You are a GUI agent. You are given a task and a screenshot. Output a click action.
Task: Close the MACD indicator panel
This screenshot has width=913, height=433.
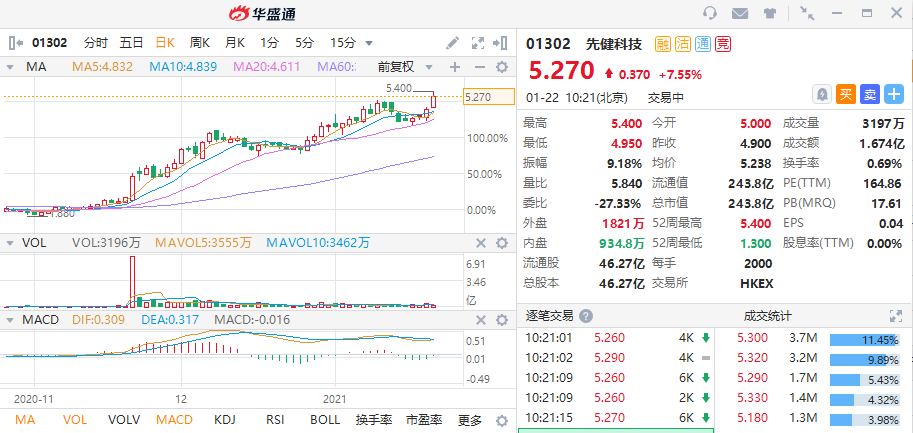(481, 320)
